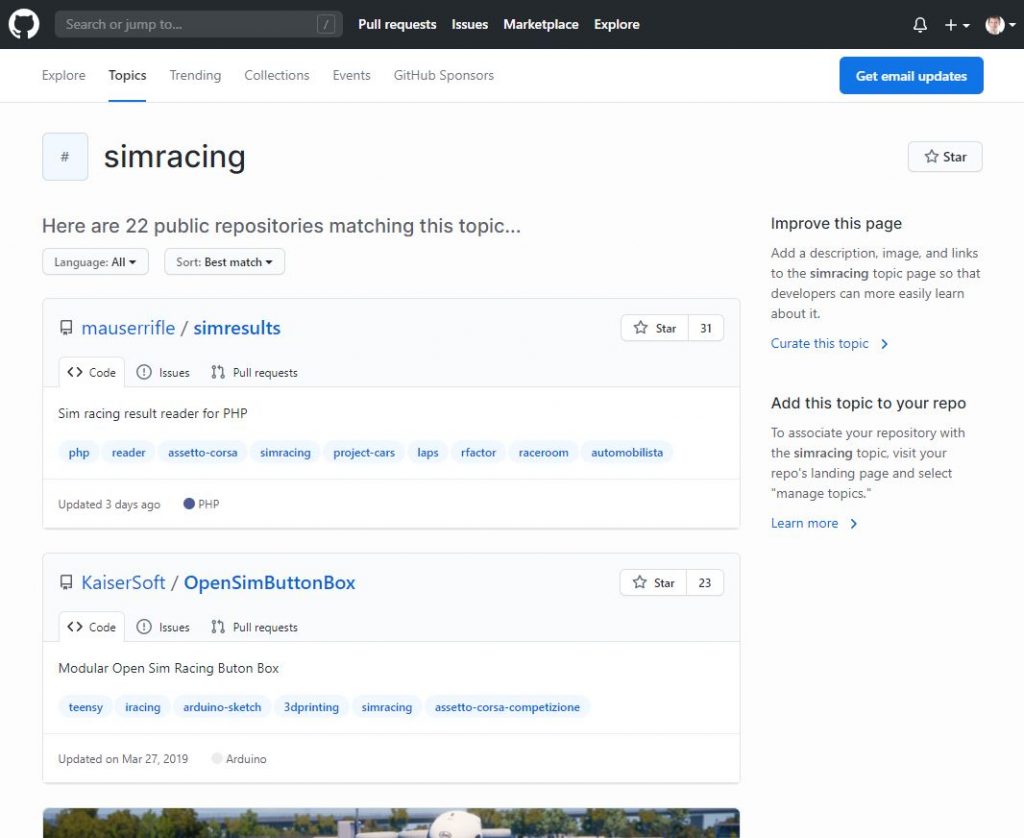
Task: Click the project-cars topic tag
Action: 364,452
